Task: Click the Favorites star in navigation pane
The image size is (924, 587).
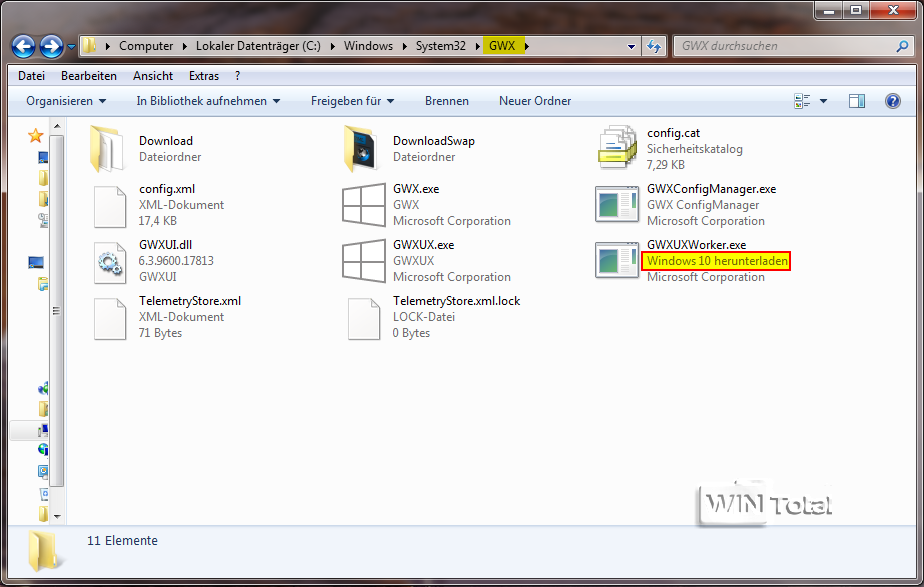Action: coord(35,136)
